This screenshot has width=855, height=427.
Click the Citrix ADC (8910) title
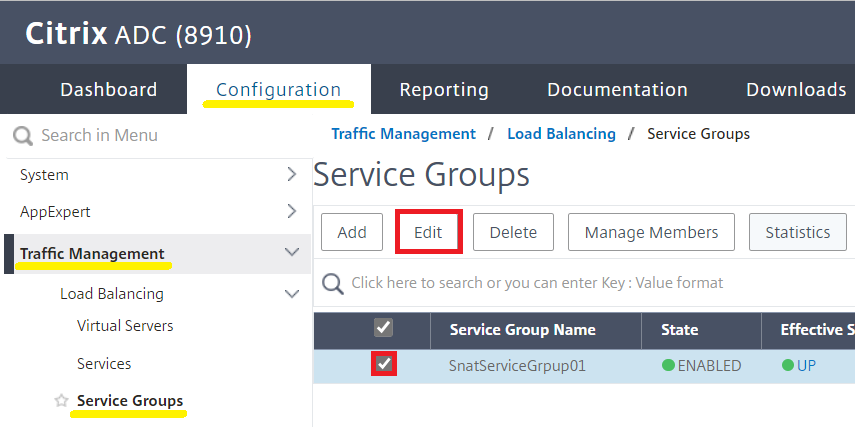click(139, 34)
